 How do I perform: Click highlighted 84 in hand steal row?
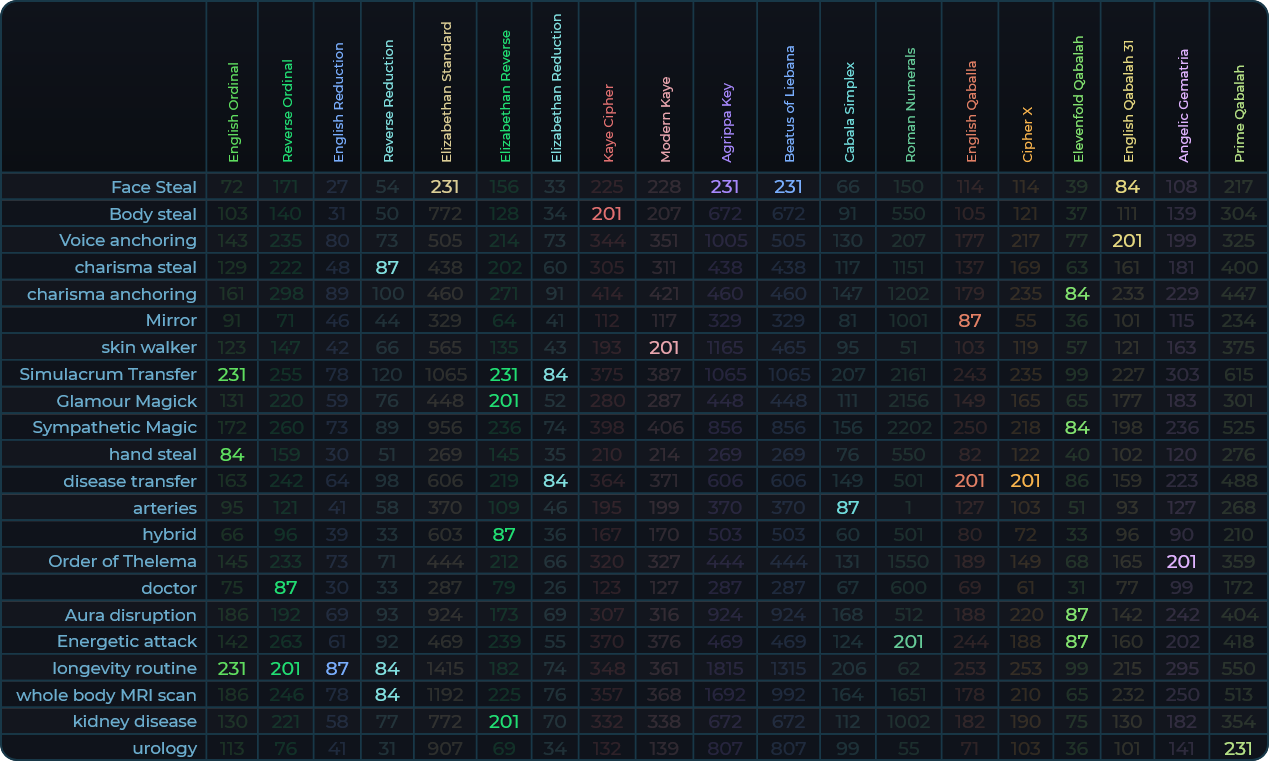[x=232, y=454]
